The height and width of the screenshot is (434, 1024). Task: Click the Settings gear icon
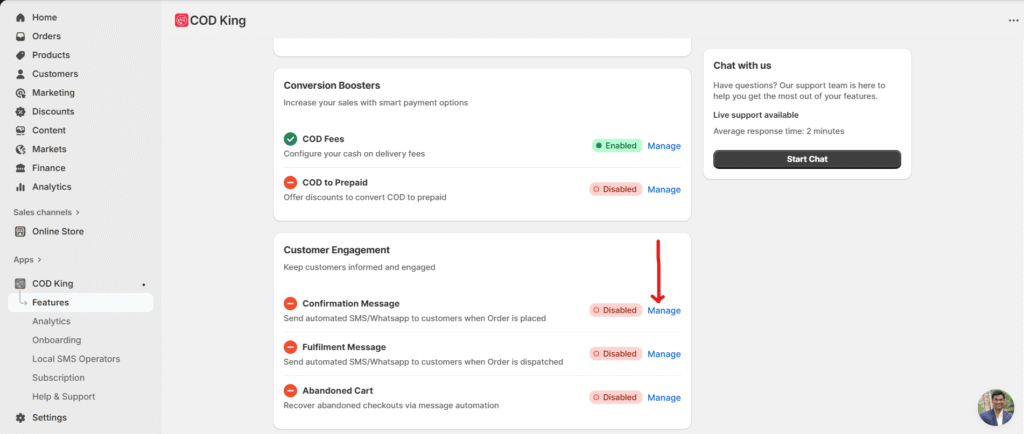pyautogui.click(x=21, y=418)
